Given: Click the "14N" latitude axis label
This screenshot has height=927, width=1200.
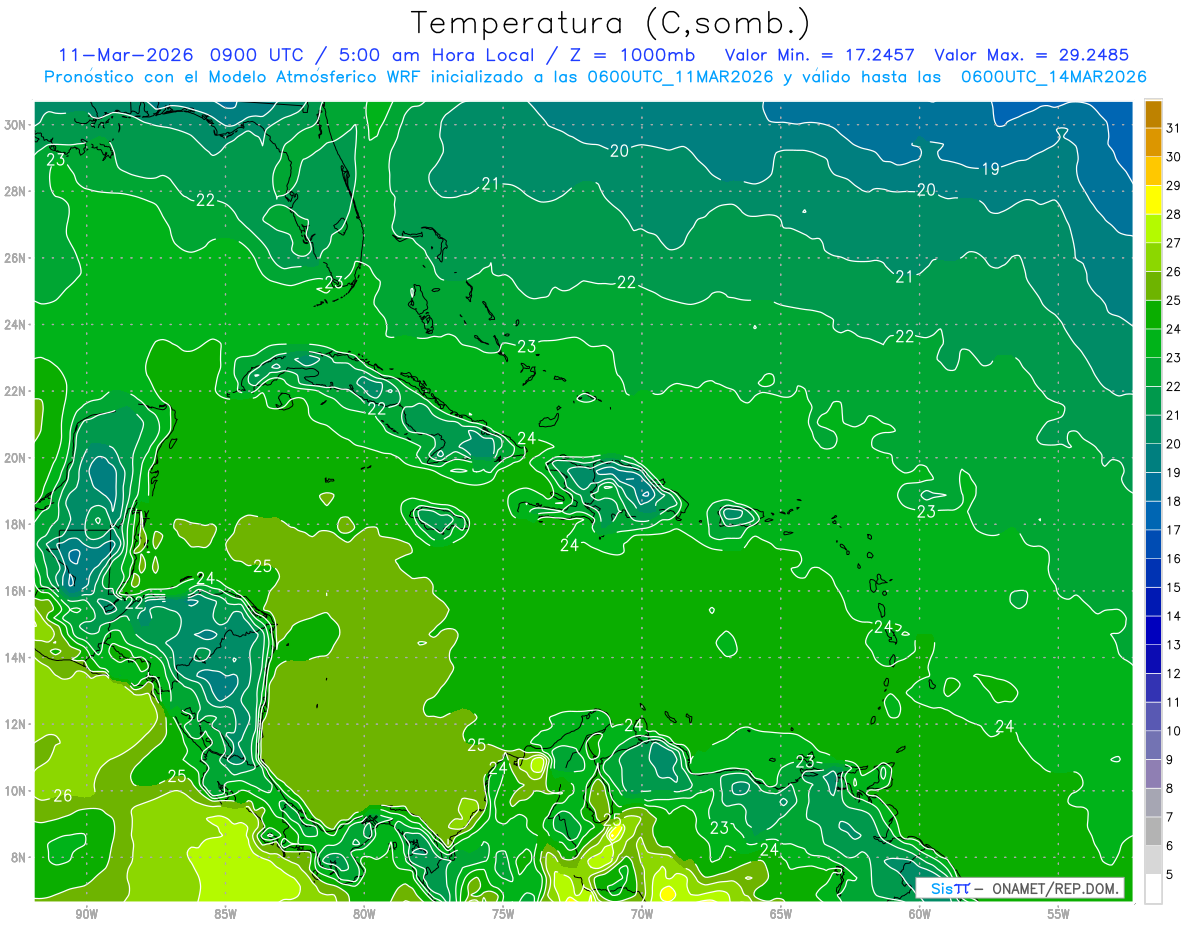Looking at the screenshot, I should point(15,658).
